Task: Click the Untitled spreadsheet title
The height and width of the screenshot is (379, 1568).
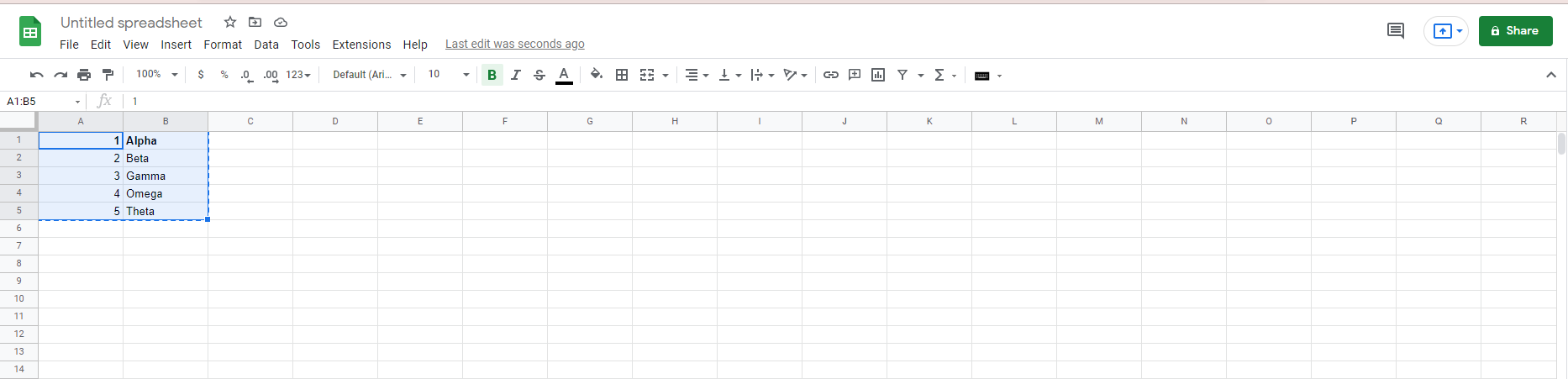Action: click(x=131, y=23)
